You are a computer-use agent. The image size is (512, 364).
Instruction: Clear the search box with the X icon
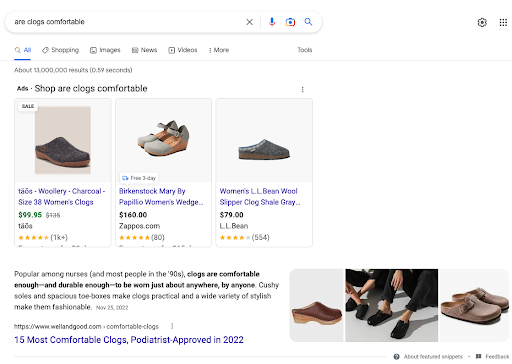[x=249, y=22]
